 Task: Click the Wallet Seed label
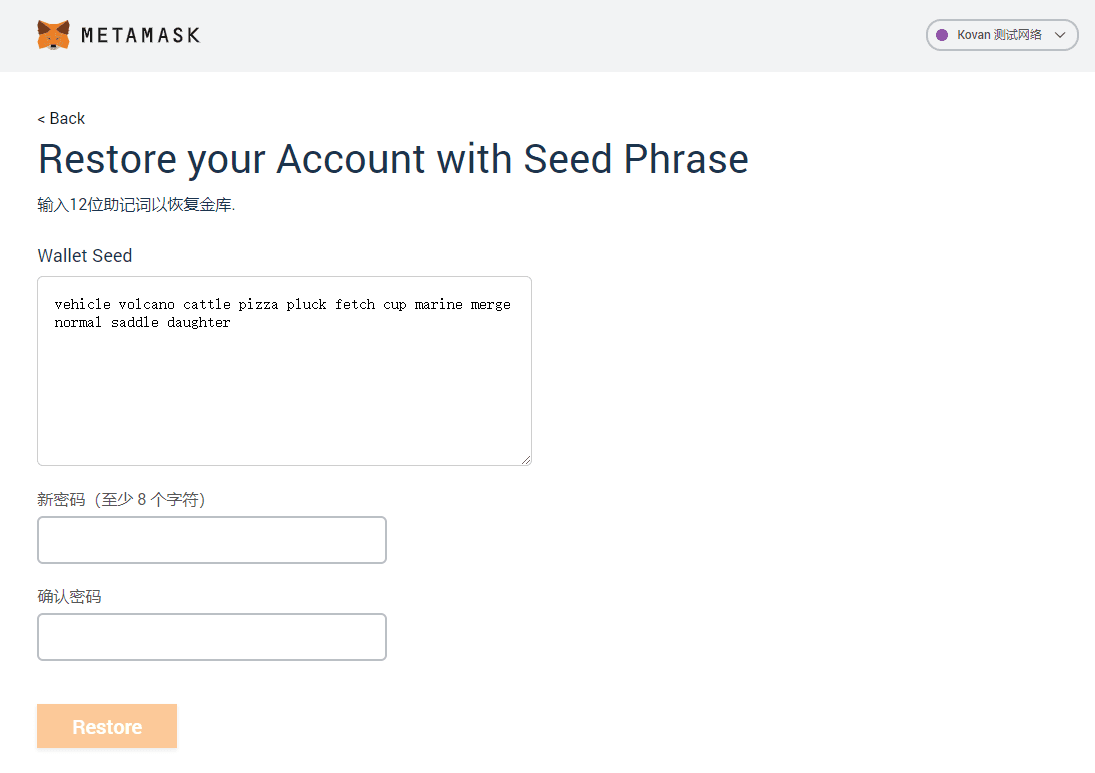[x=84, y=256]
